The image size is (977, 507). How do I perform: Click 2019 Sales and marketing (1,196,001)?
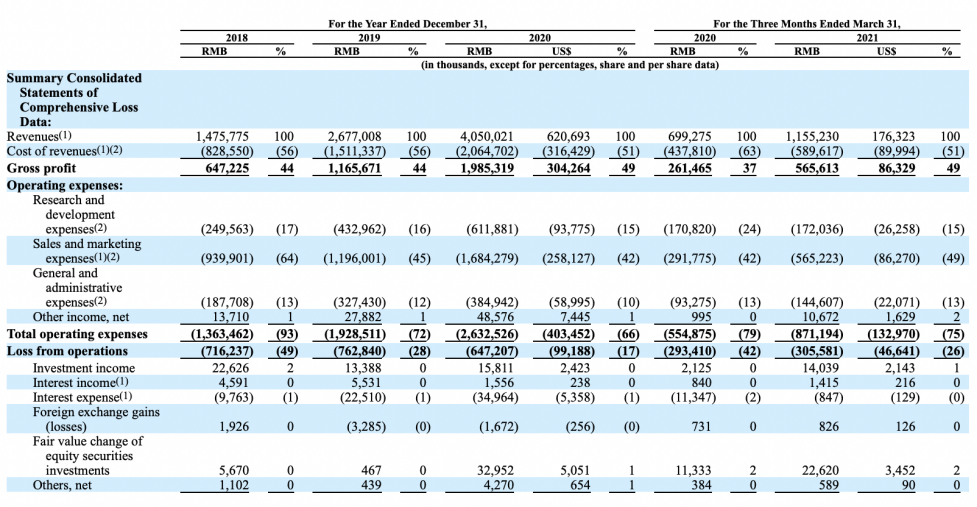(x=355, y=258)
